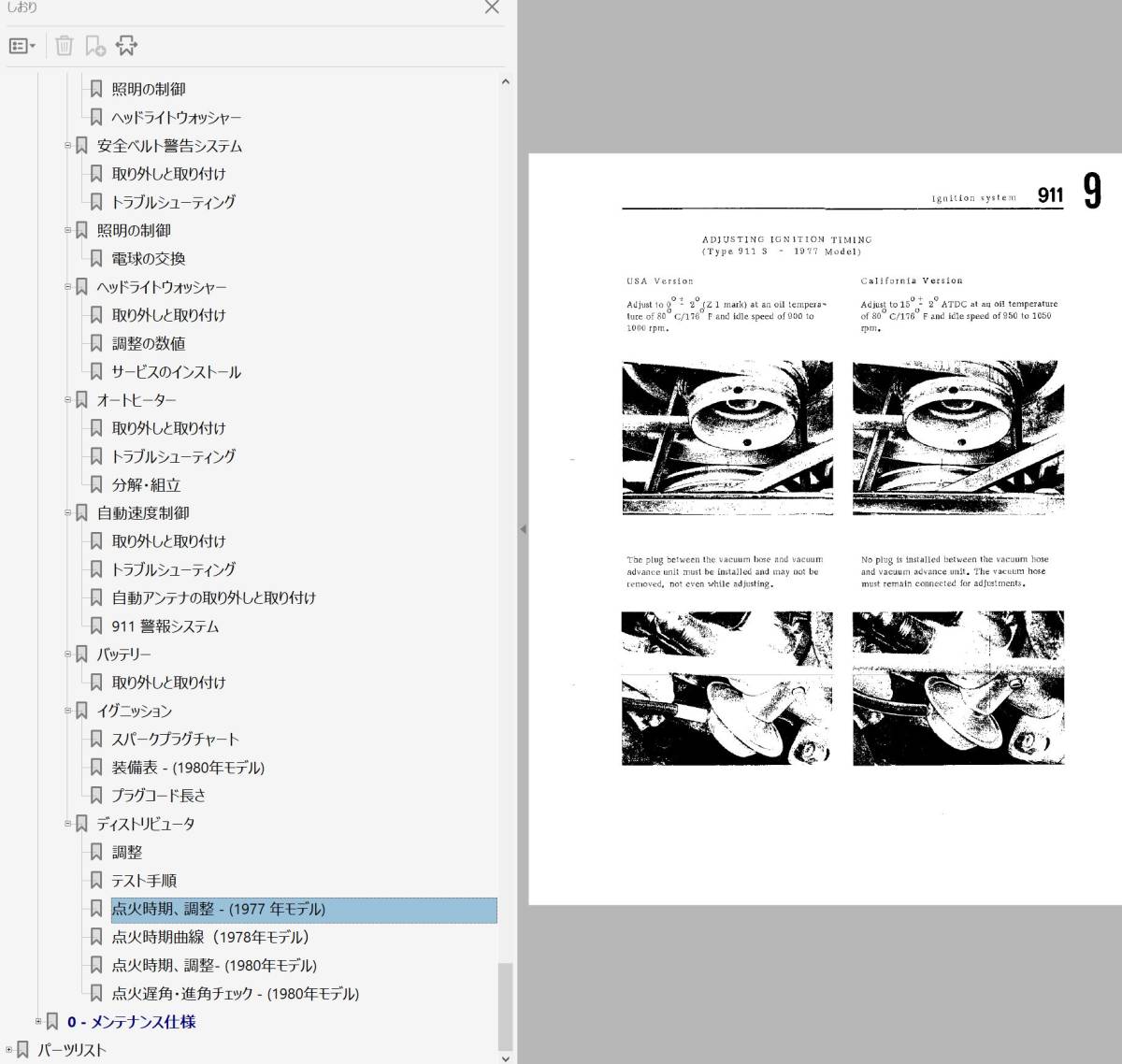The width and height of the screenshot is (1122, 1064).
Task: Expand the パーツリスト bookmark
Action: point(9,1050)
